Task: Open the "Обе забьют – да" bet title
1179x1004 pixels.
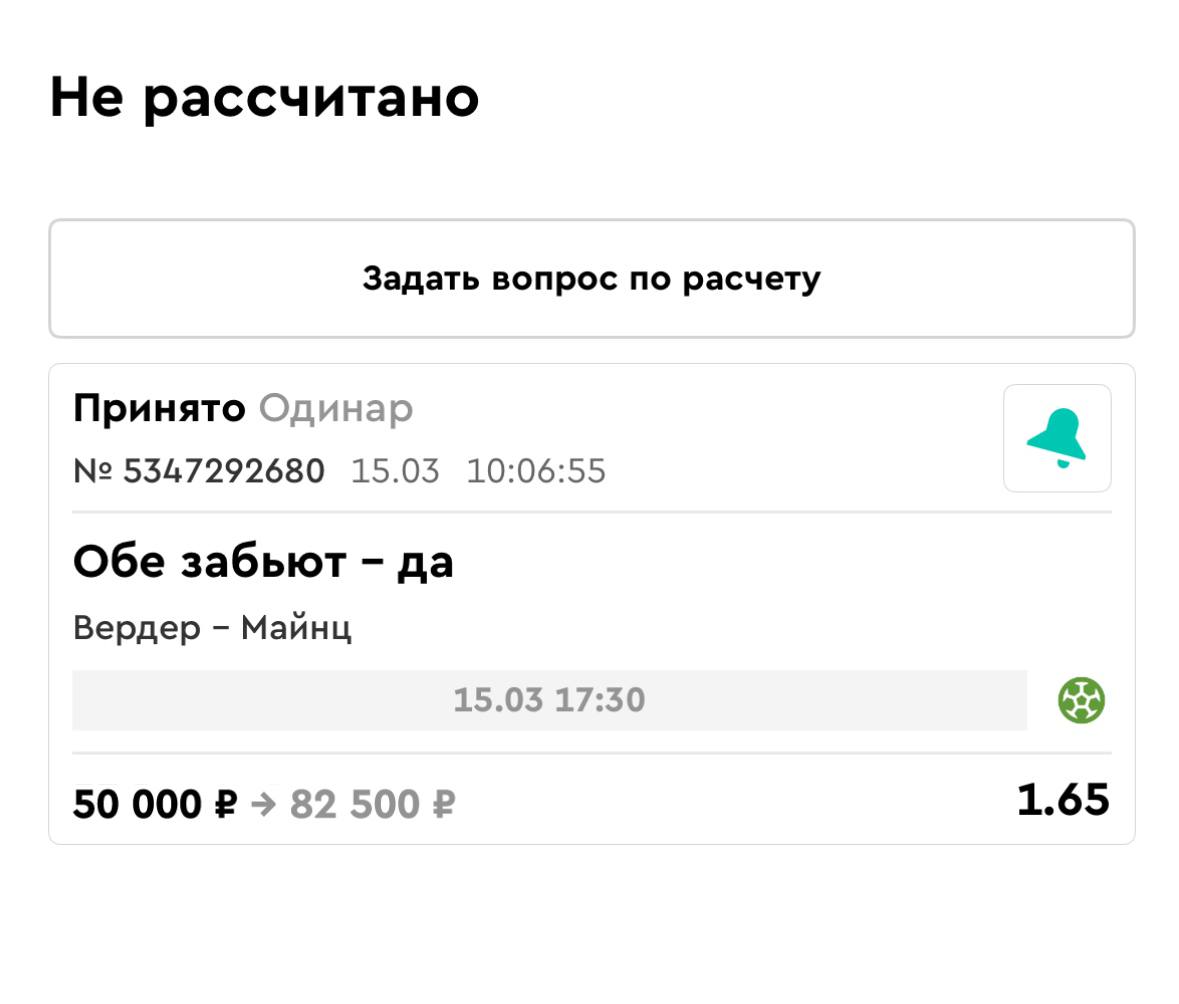Action: coord(263,563)
